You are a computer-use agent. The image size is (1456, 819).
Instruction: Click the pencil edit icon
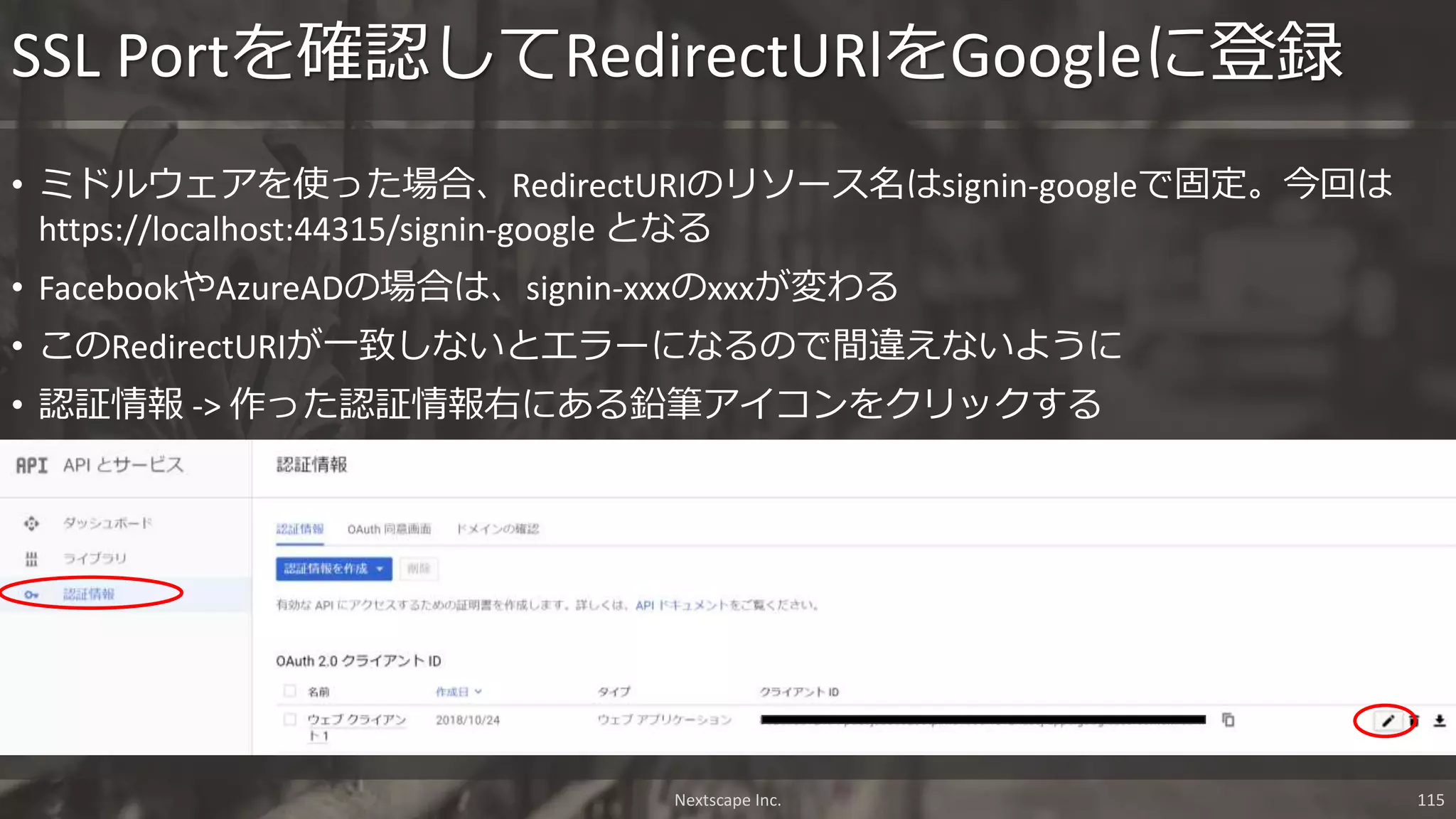coord(1387,721)
